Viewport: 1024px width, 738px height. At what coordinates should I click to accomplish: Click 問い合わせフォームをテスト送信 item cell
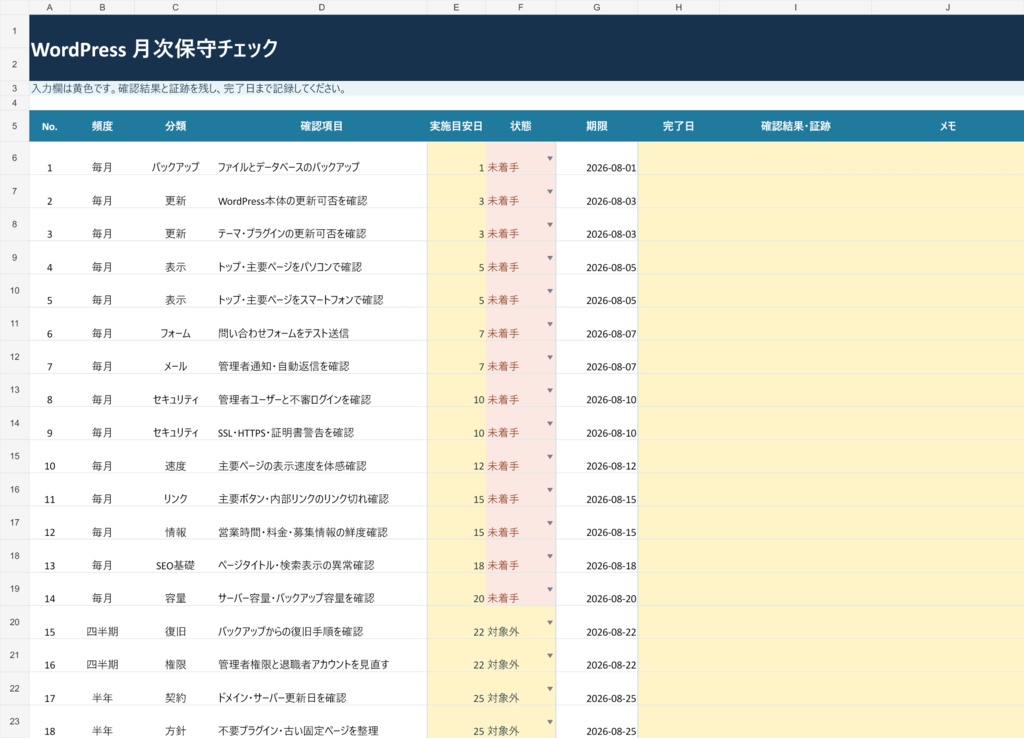321,325
